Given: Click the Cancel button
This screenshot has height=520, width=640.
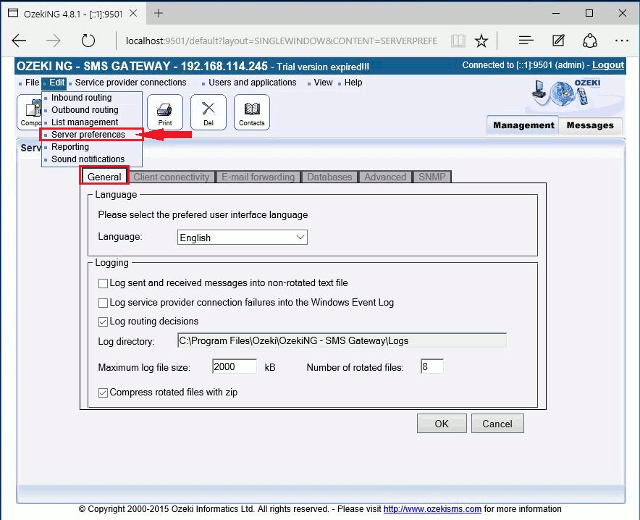Looking at the screenshot, I should (x=497, y=423).
